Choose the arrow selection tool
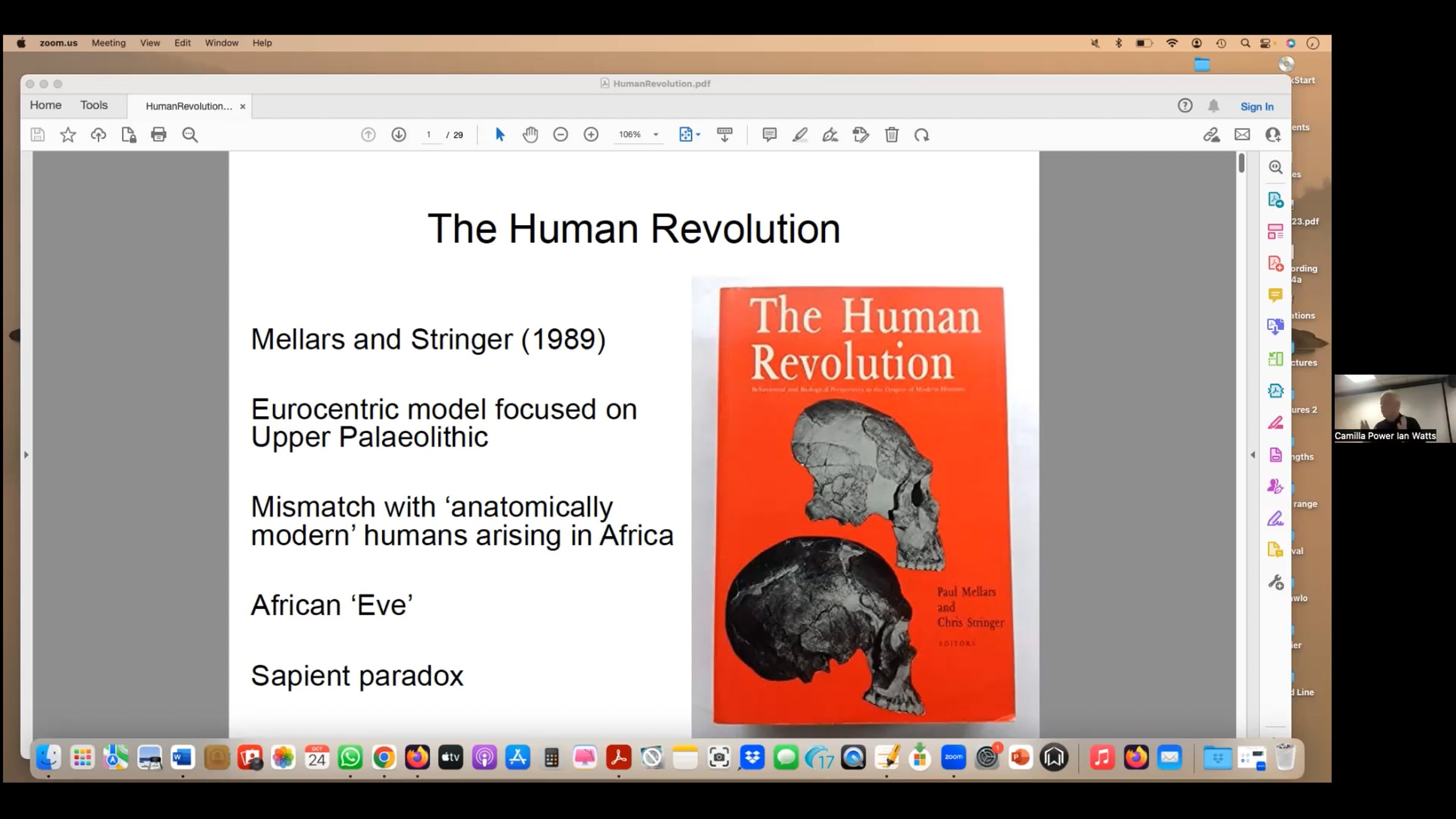Viewport: 1456px width, 819px height. (500, 135)
